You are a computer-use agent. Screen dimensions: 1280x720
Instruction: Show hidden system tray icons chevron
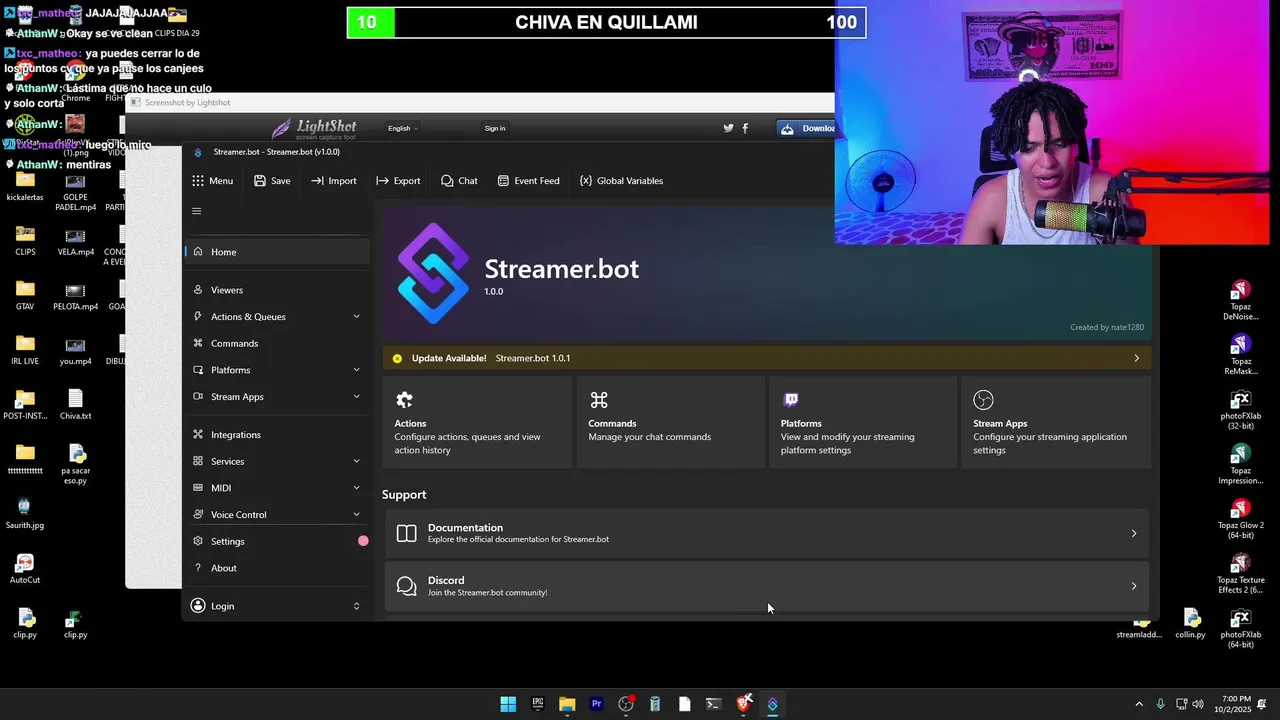pos(1138,704)
